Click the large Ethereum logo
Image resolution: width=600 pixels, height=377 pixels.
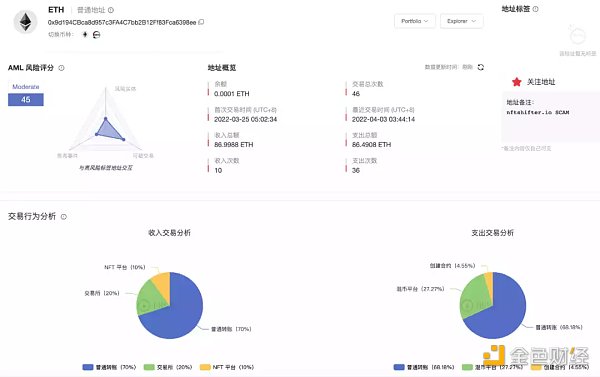pos(26,22)
